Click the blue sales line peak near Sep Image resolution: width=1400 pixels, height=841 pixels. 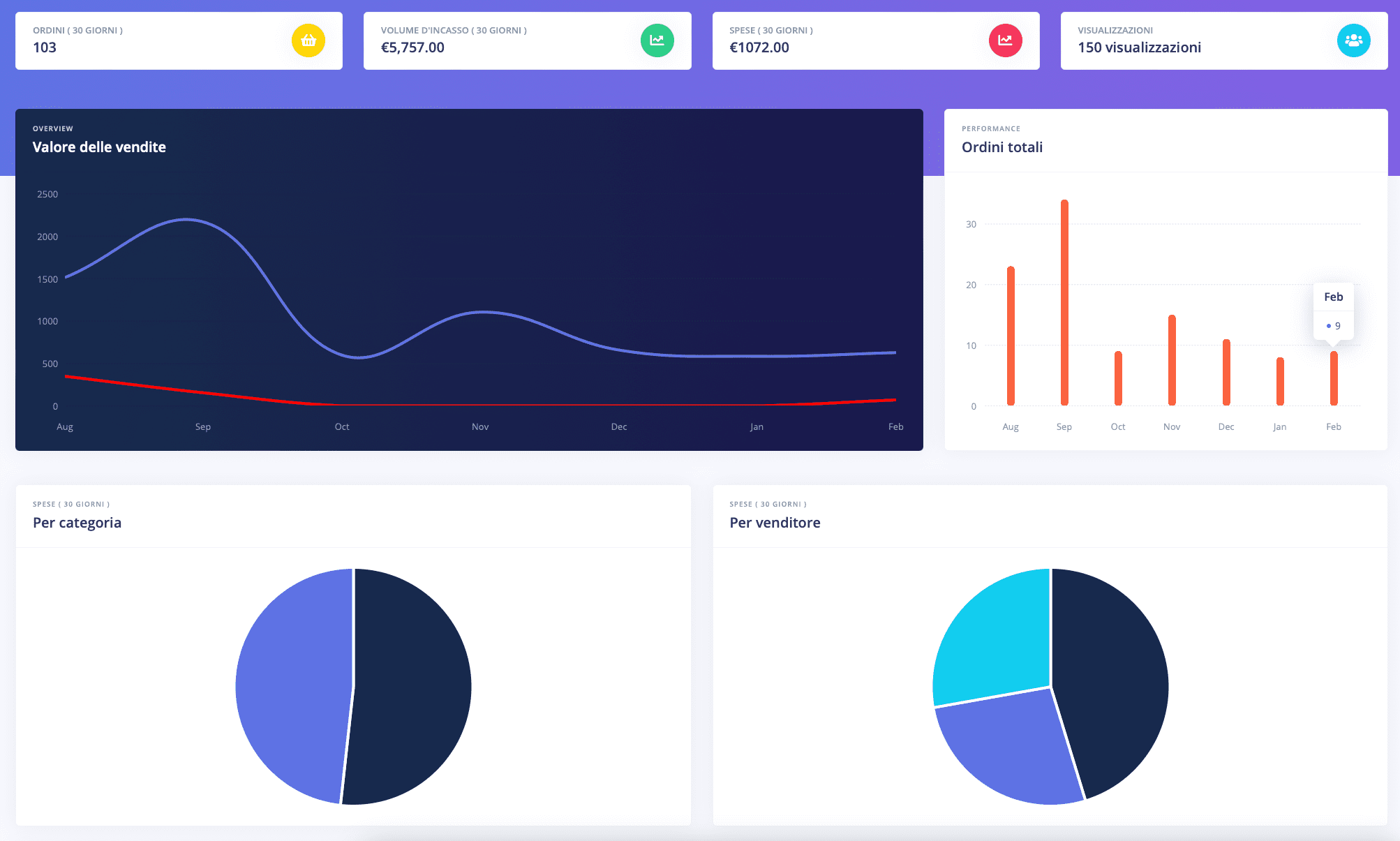[x=186, y=220]
